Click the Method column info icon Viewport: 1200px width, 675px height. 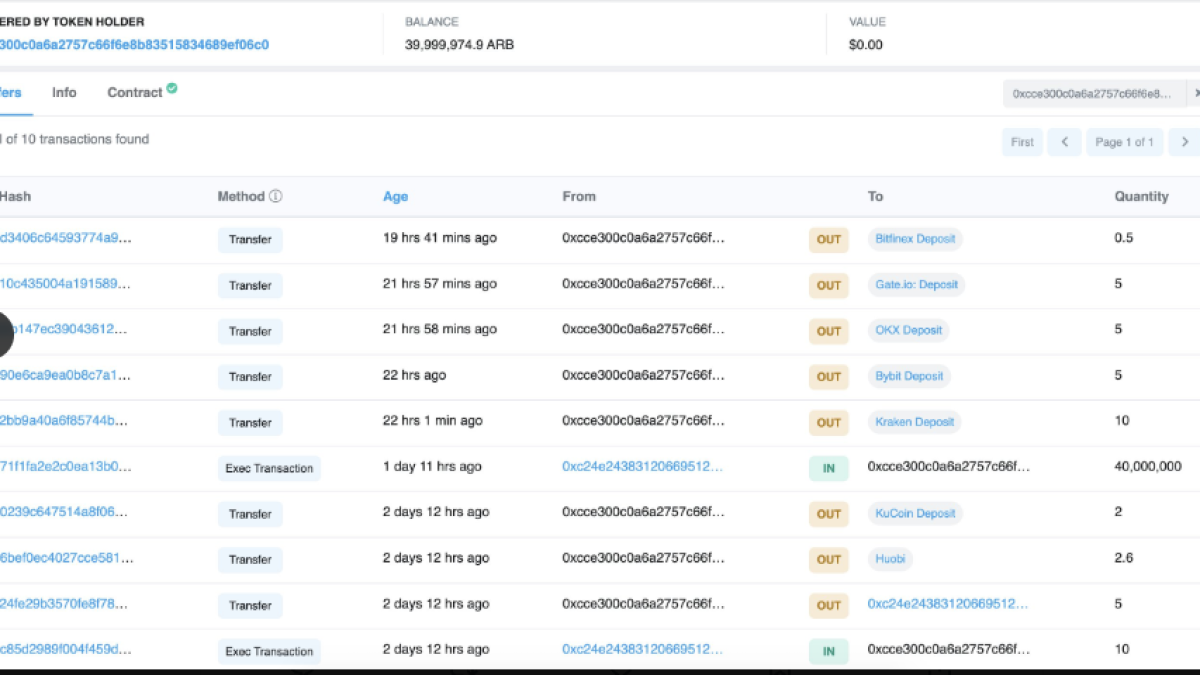[276, 197]
